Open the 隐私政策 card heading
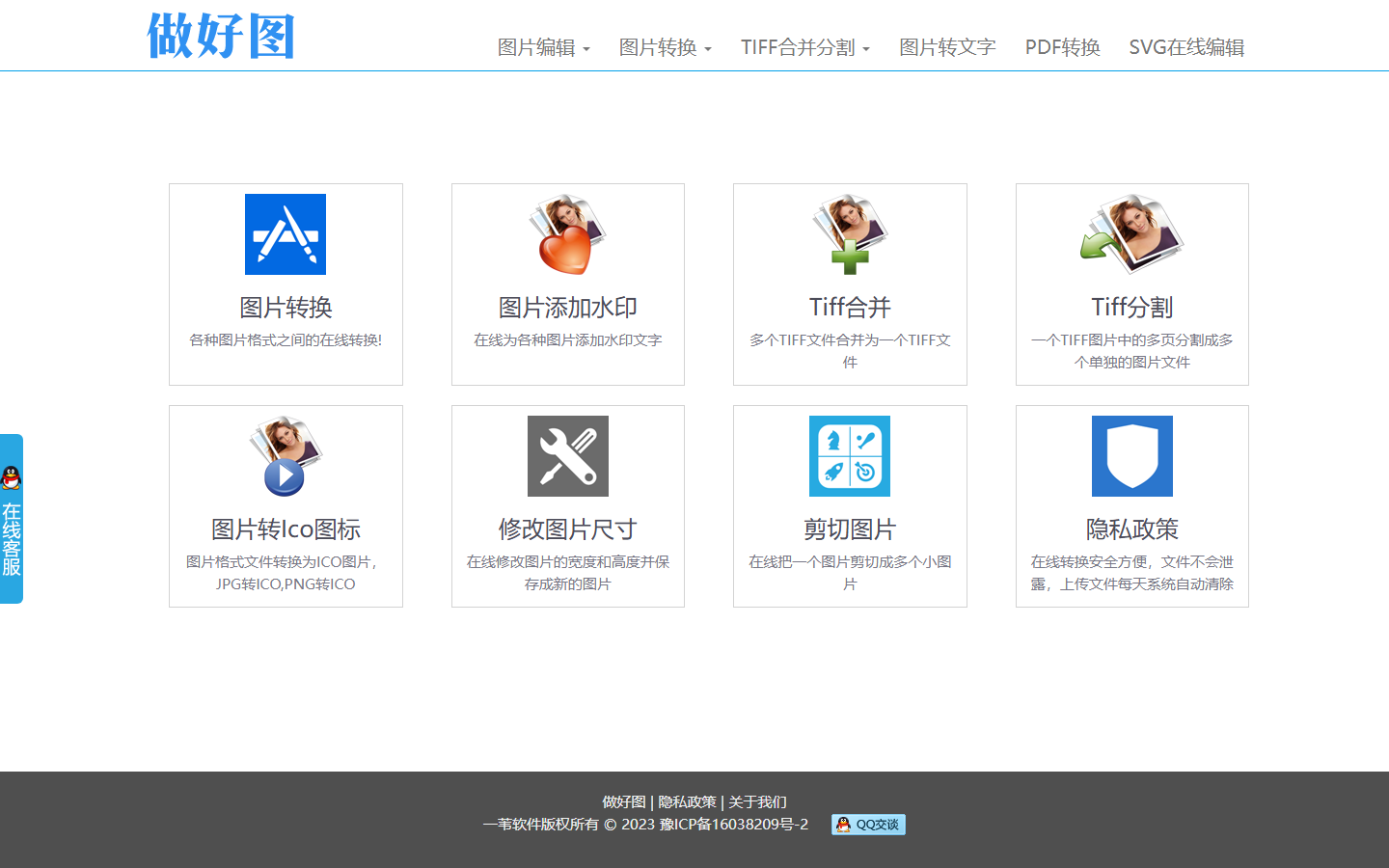The width and height of the screenshot is (1389, 868). click(x=1132, y=529)
